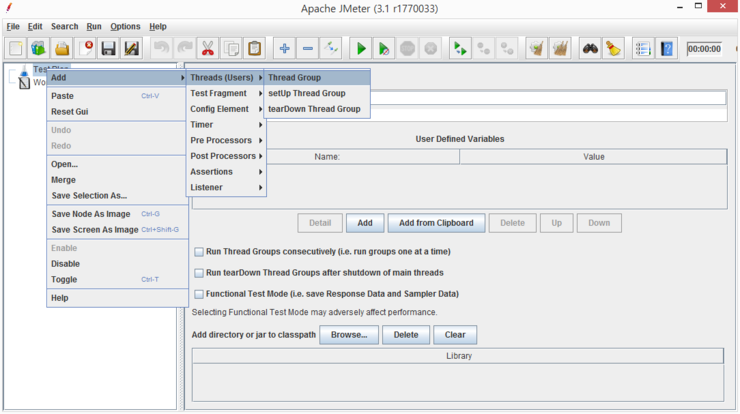Expand the Post Processors submenu
This screenshot has height=414, width=740.
click(226, 156)
